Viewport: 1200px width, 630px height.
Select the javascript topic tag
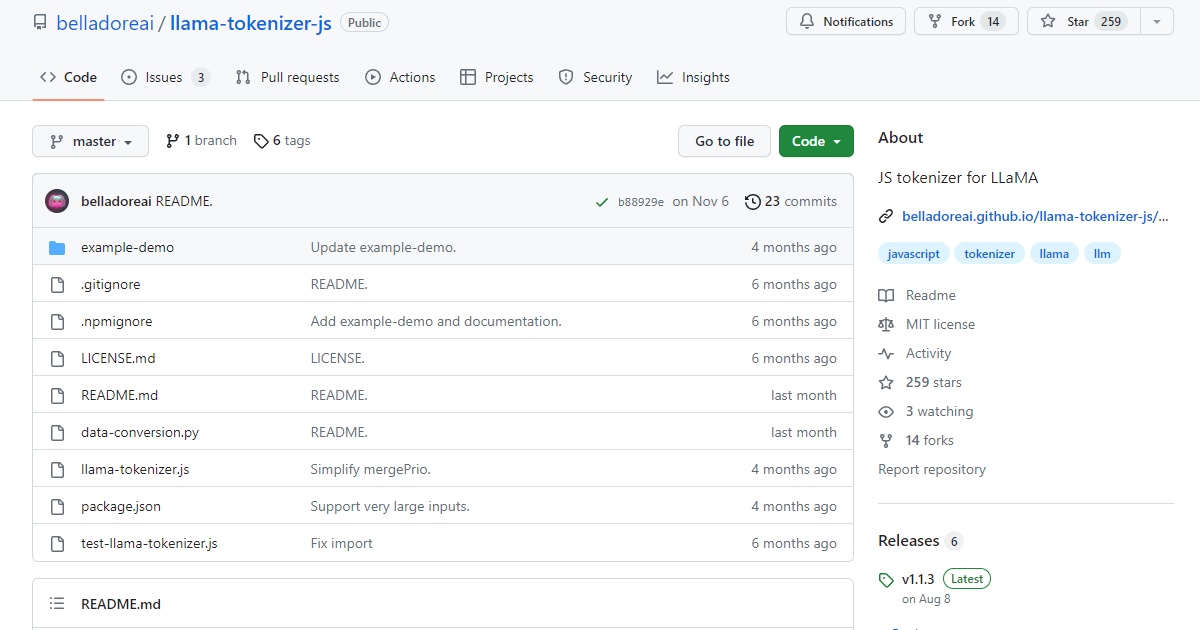tap(914, 254)
